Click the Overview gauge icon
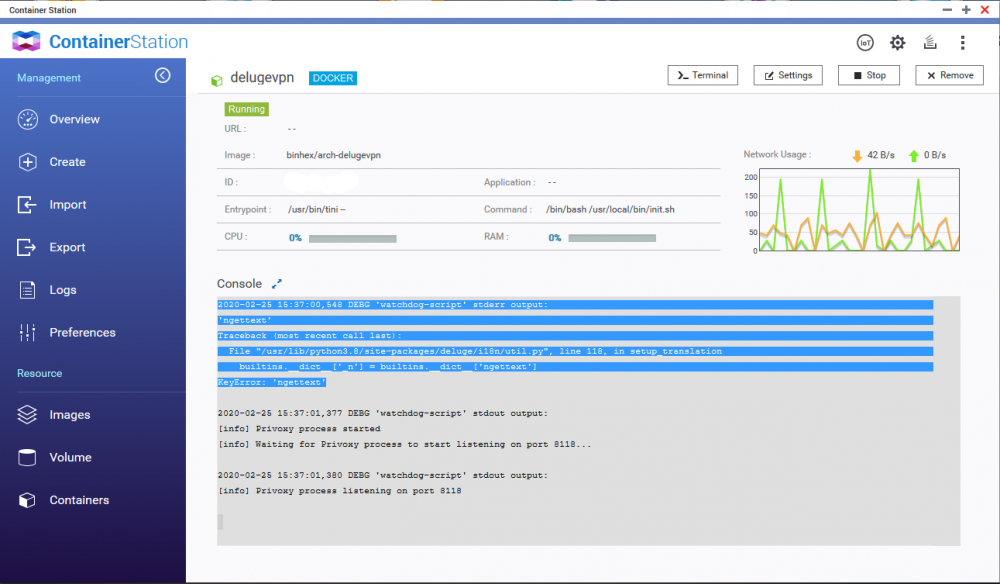This screenshot has height=584, width=1000. click(27, 119)
